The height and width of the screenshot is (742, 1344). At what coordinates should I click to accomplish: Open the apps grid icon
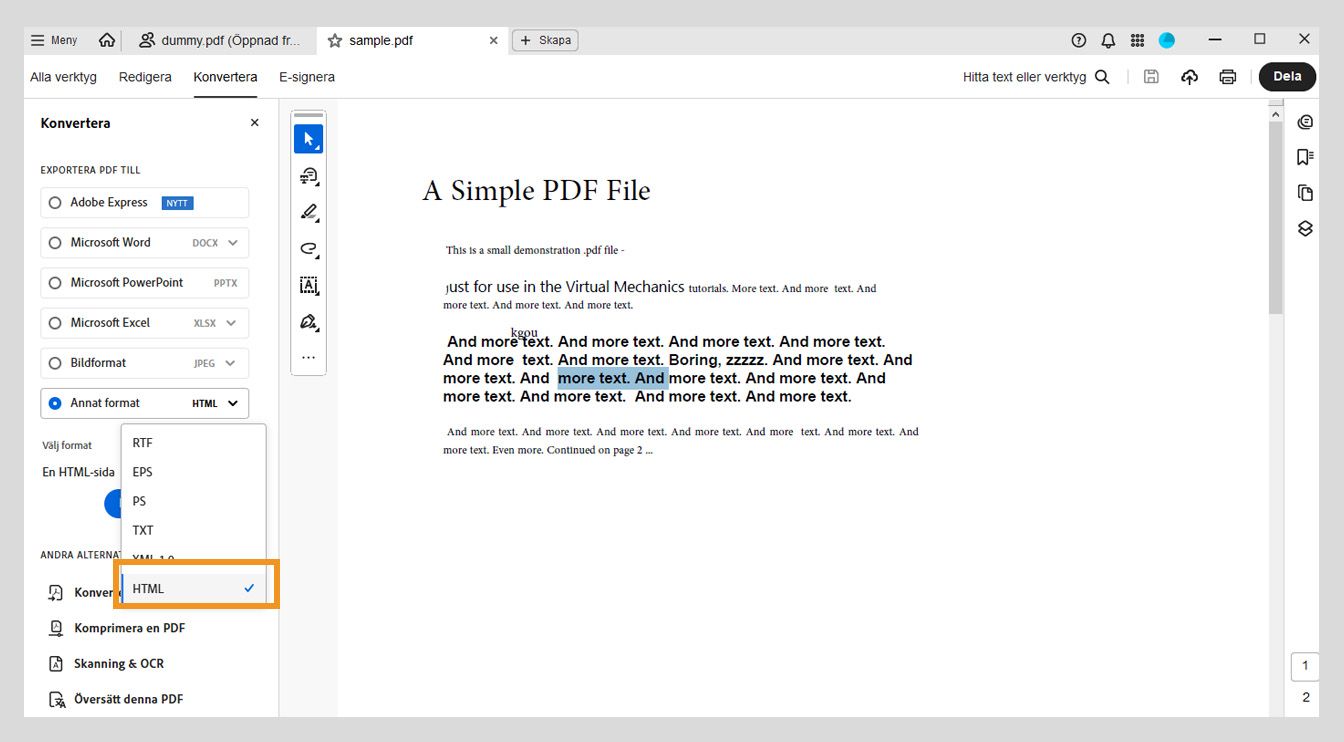tap(1137, 40)
